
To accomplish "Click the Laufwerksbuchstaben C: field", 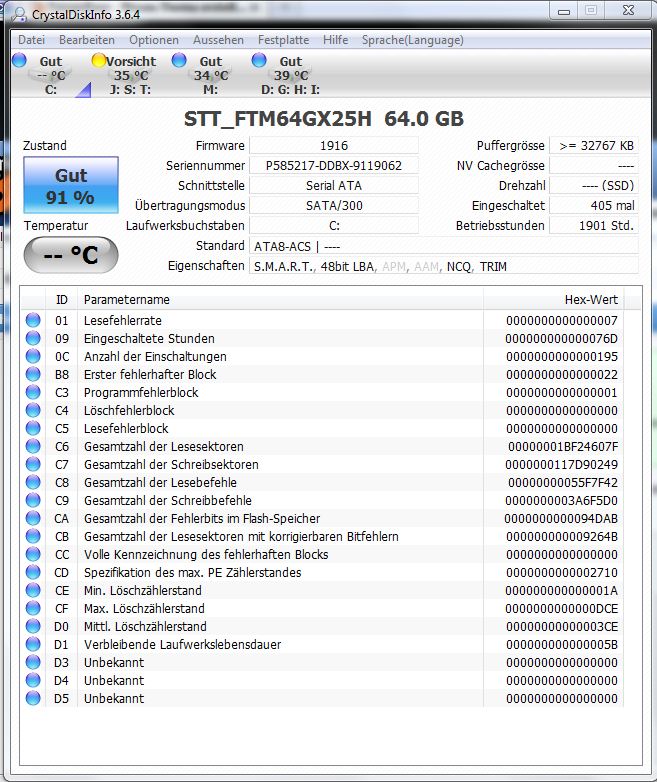I will (x=334, y=225).
